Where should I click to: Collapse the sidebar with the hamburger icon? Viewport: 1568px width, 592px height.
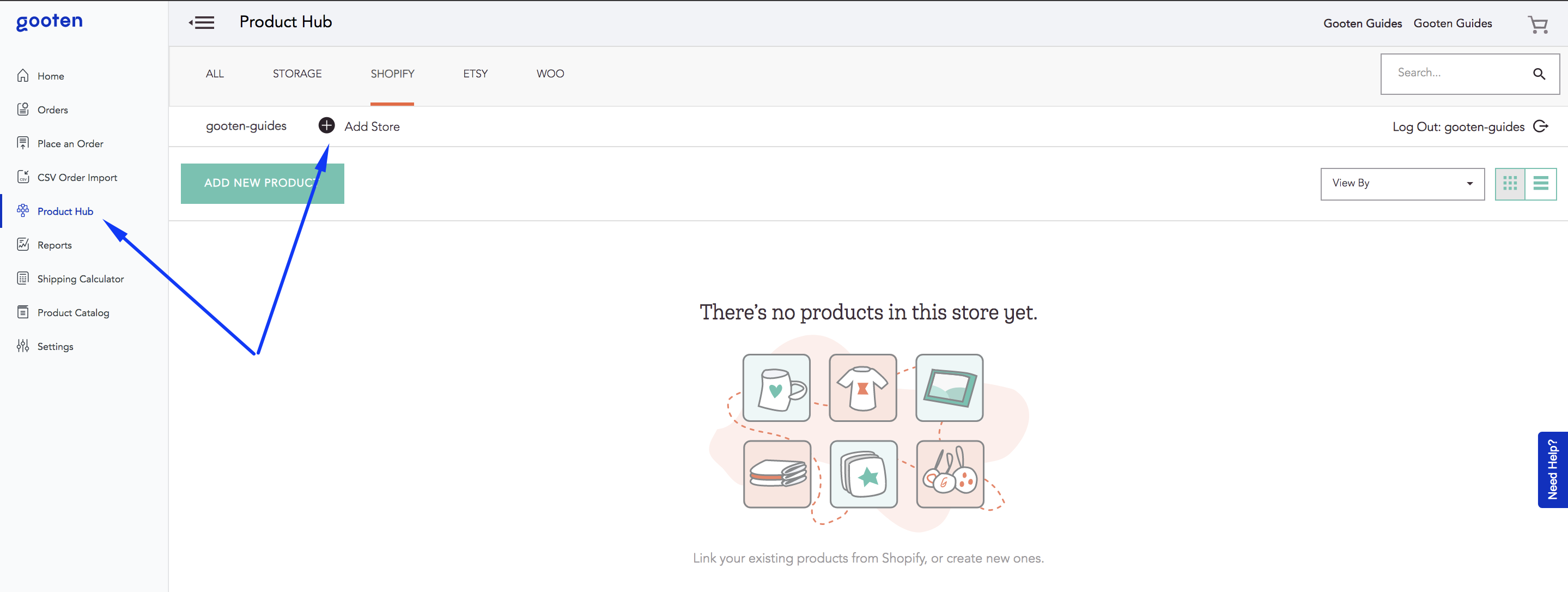point(202,23)
